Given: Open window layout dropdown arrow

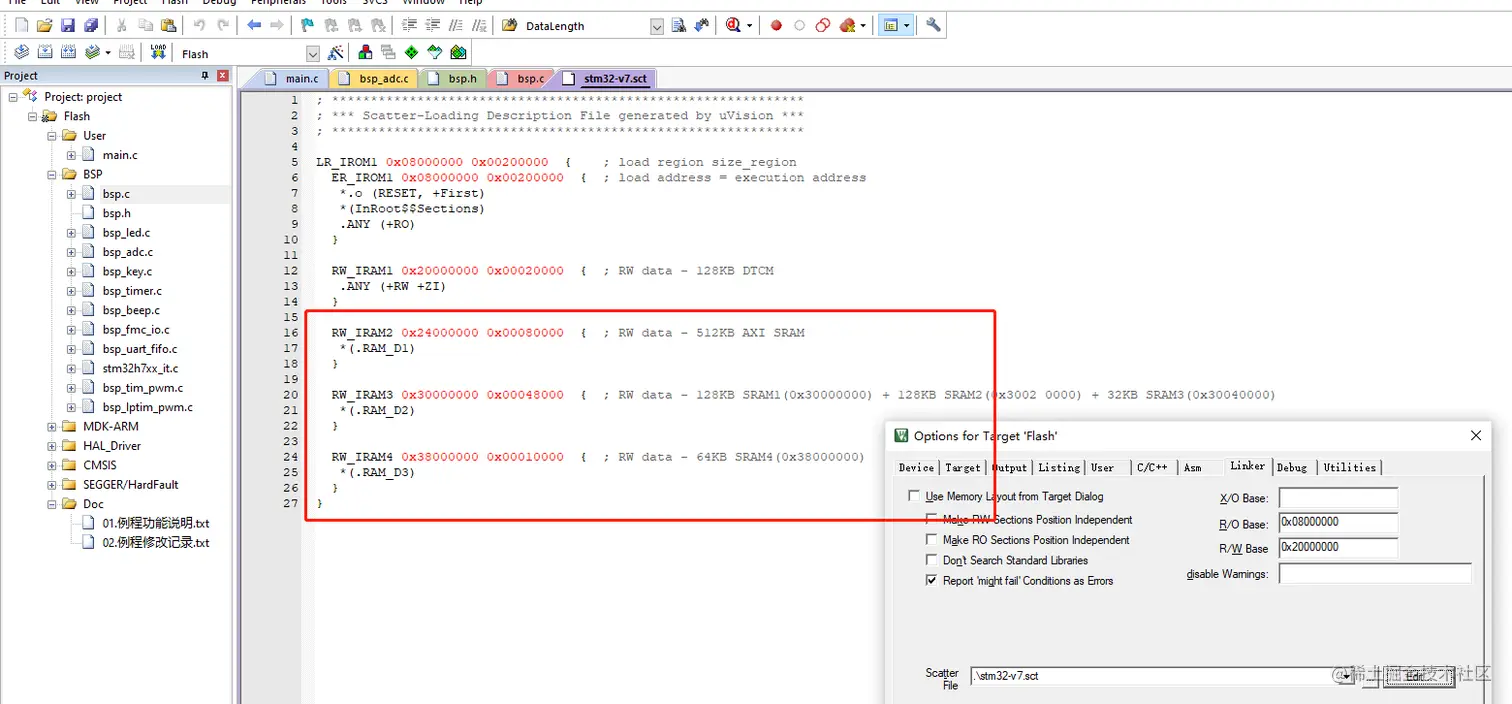Looking at the screenshot, I should pyautogui.click(x=907, y=26).
